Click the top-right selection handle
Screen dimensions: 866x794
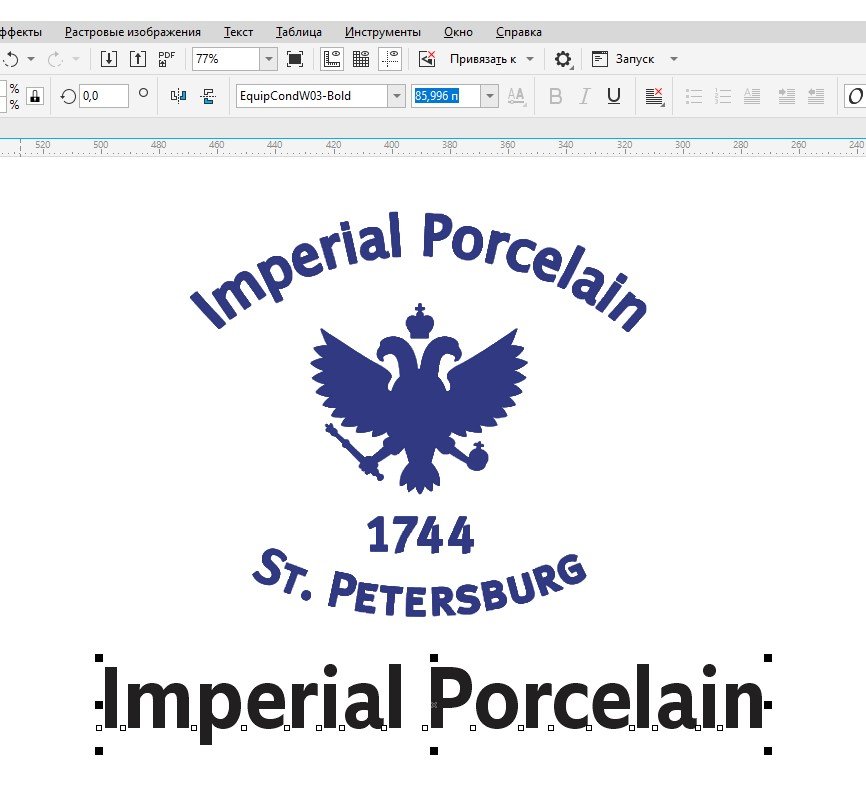[x=768, y=658]
